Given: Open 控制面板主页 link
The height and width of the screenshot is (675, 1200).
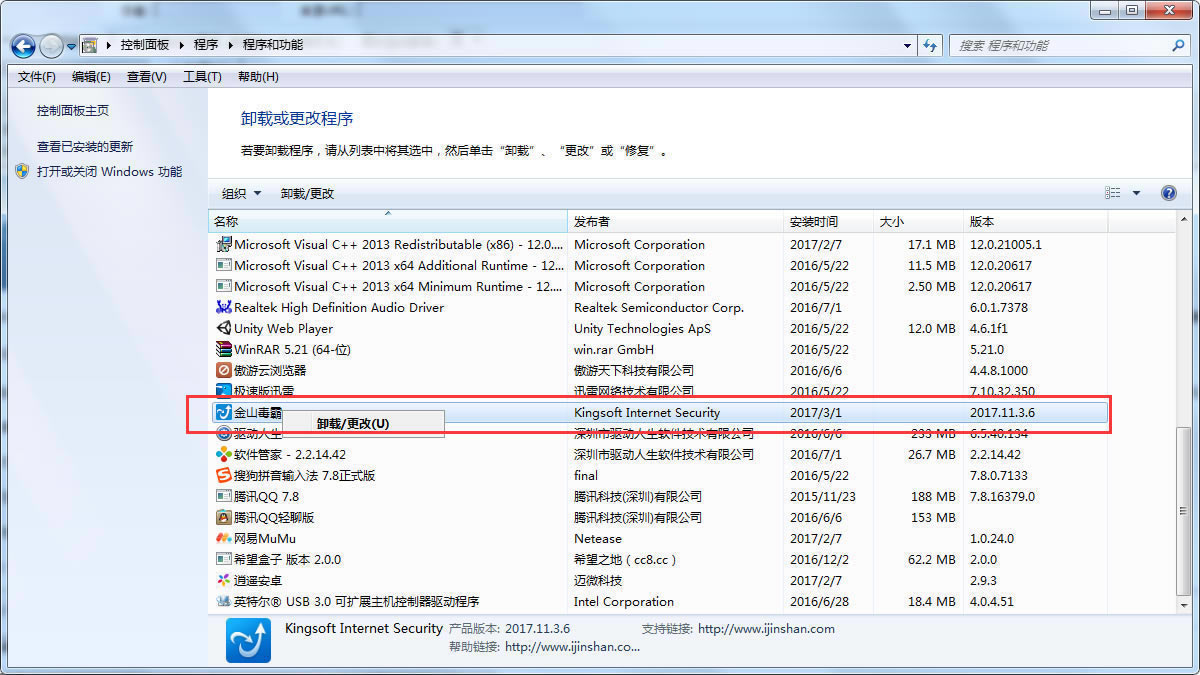Looking at the screenshot, I should [73, 111].
